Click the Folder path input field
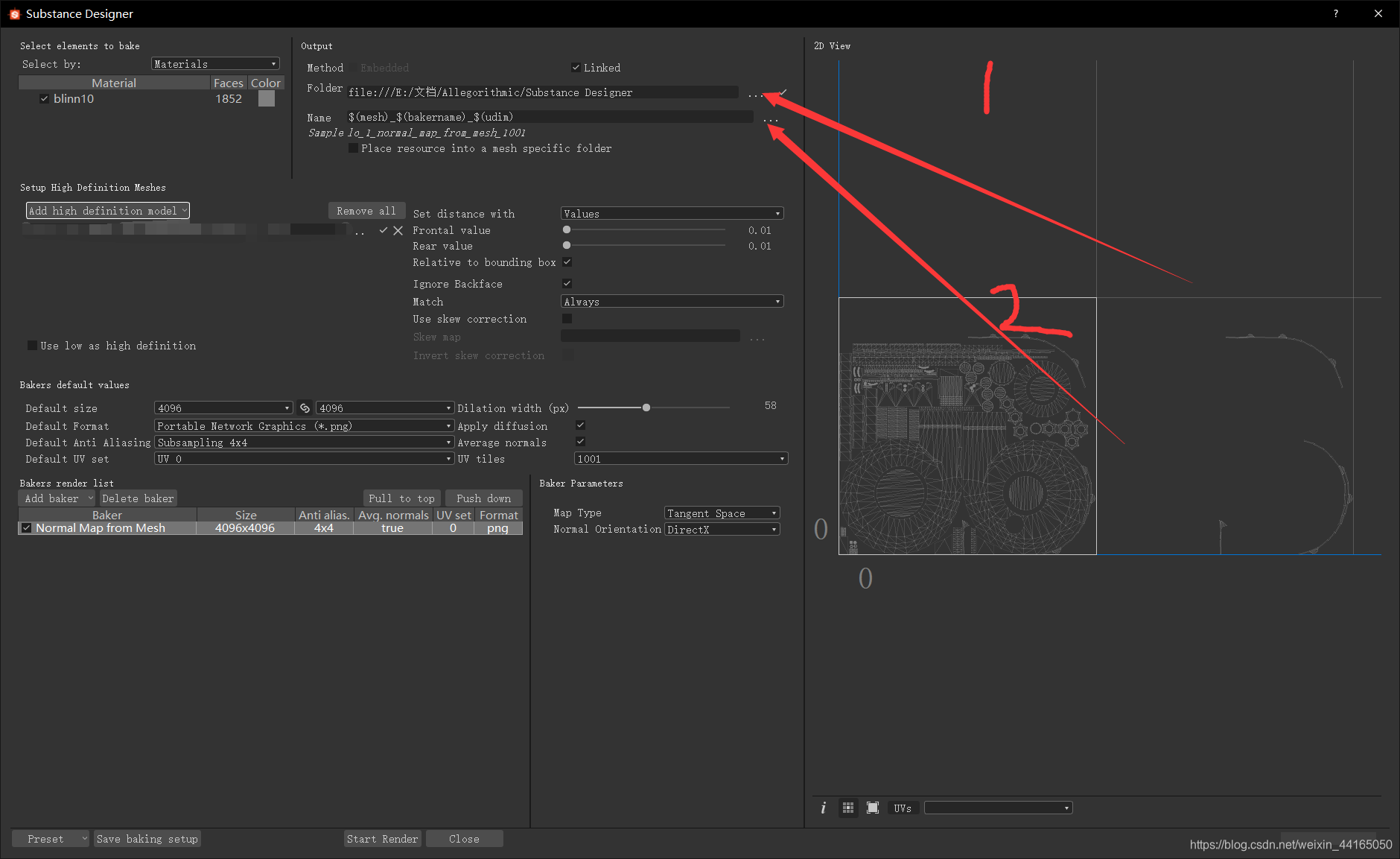Image resolution: width=1400 pixels, height=859 pixels. (x=543, y=92)
